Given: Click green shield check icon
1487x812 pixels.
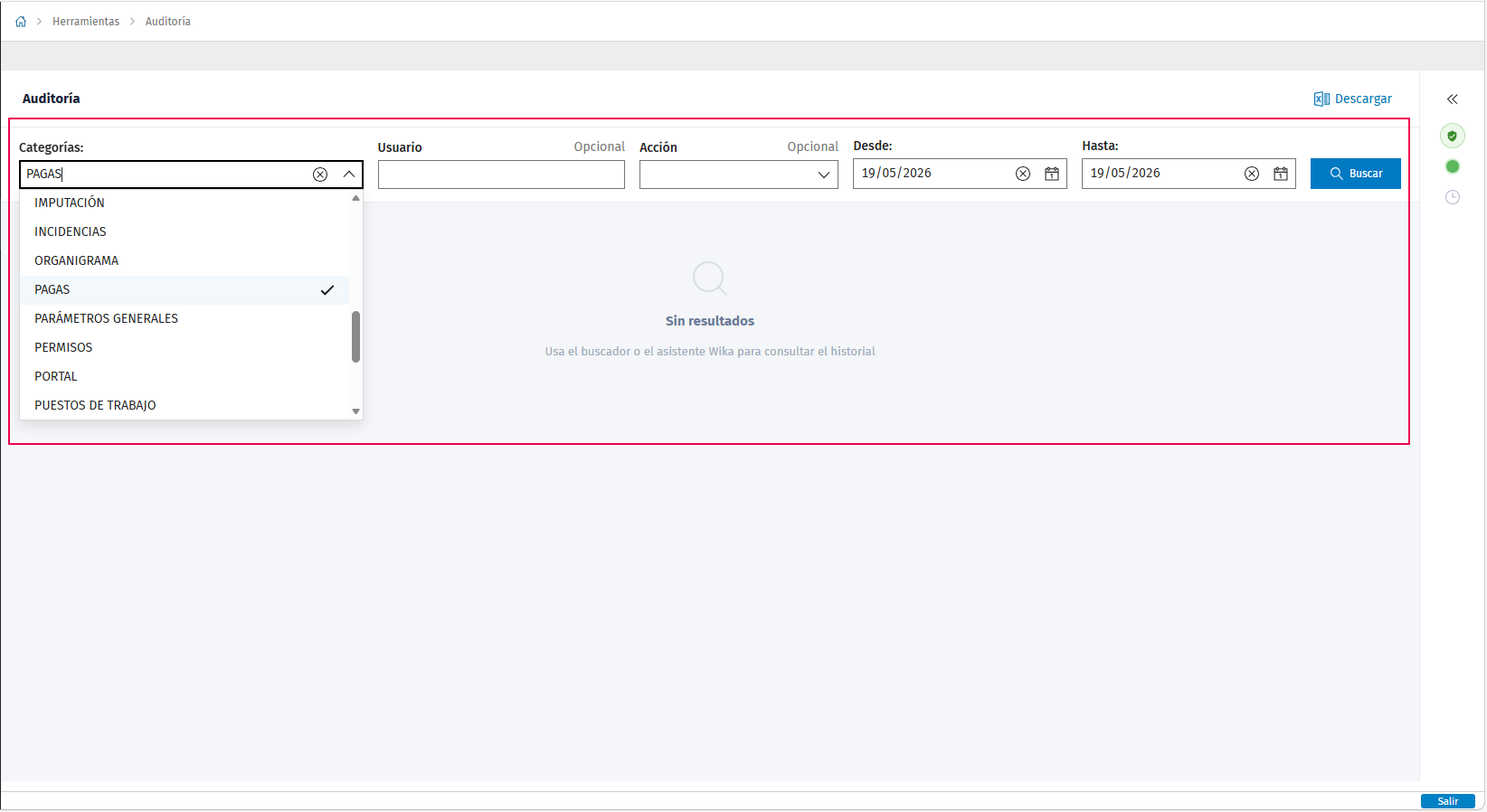Looking at the screenshot, I should tap(1453, 136).
